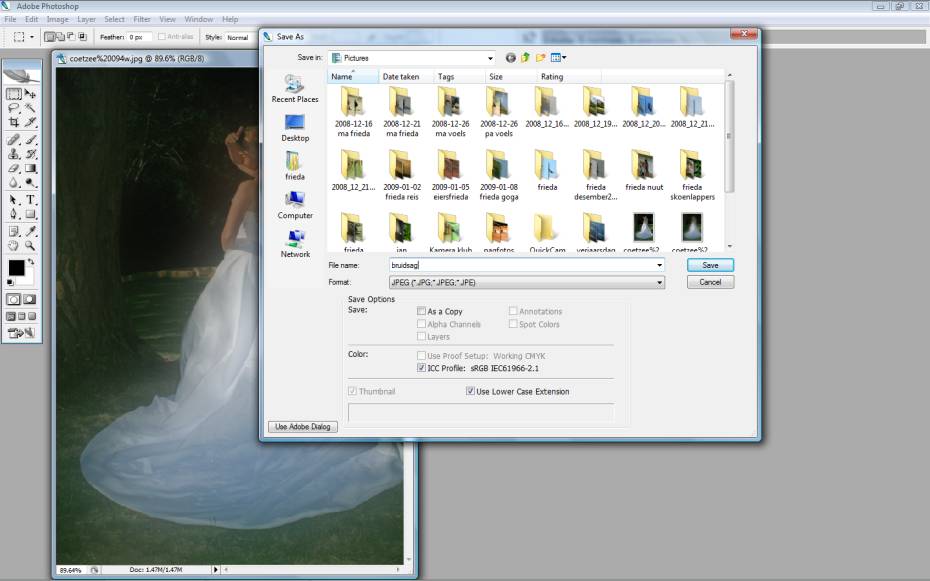
Task: Swap foreground and background colors
Action: 31,261
